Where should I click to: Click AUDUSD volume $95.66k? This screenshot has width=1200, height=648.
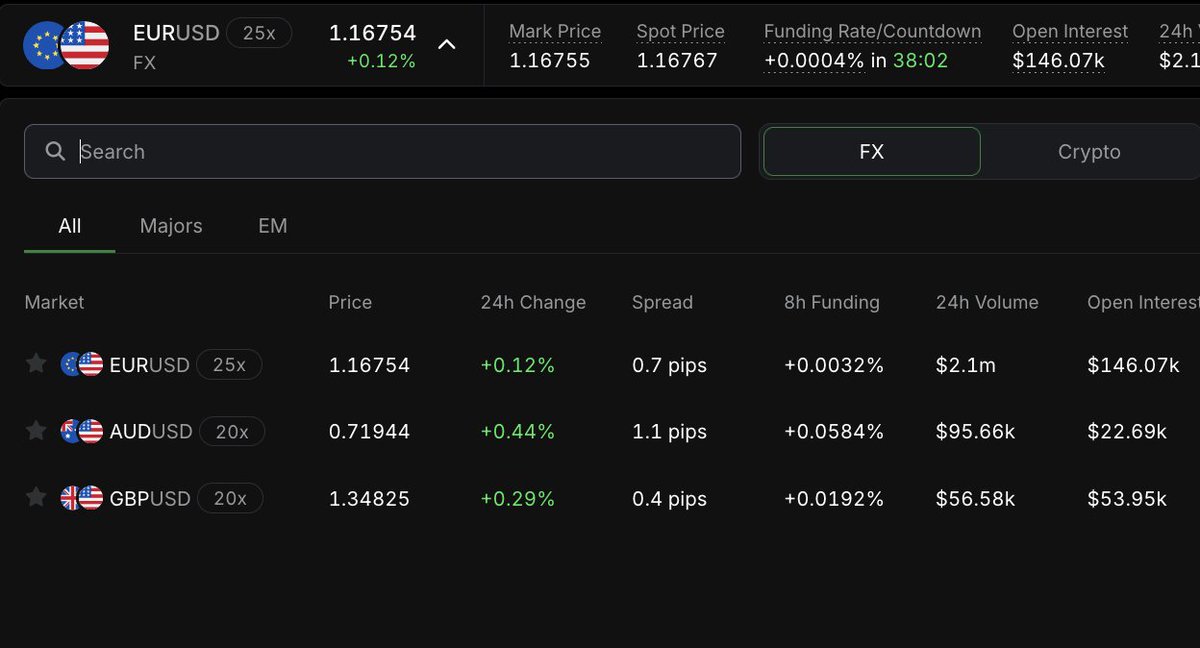tap(976, 431)
